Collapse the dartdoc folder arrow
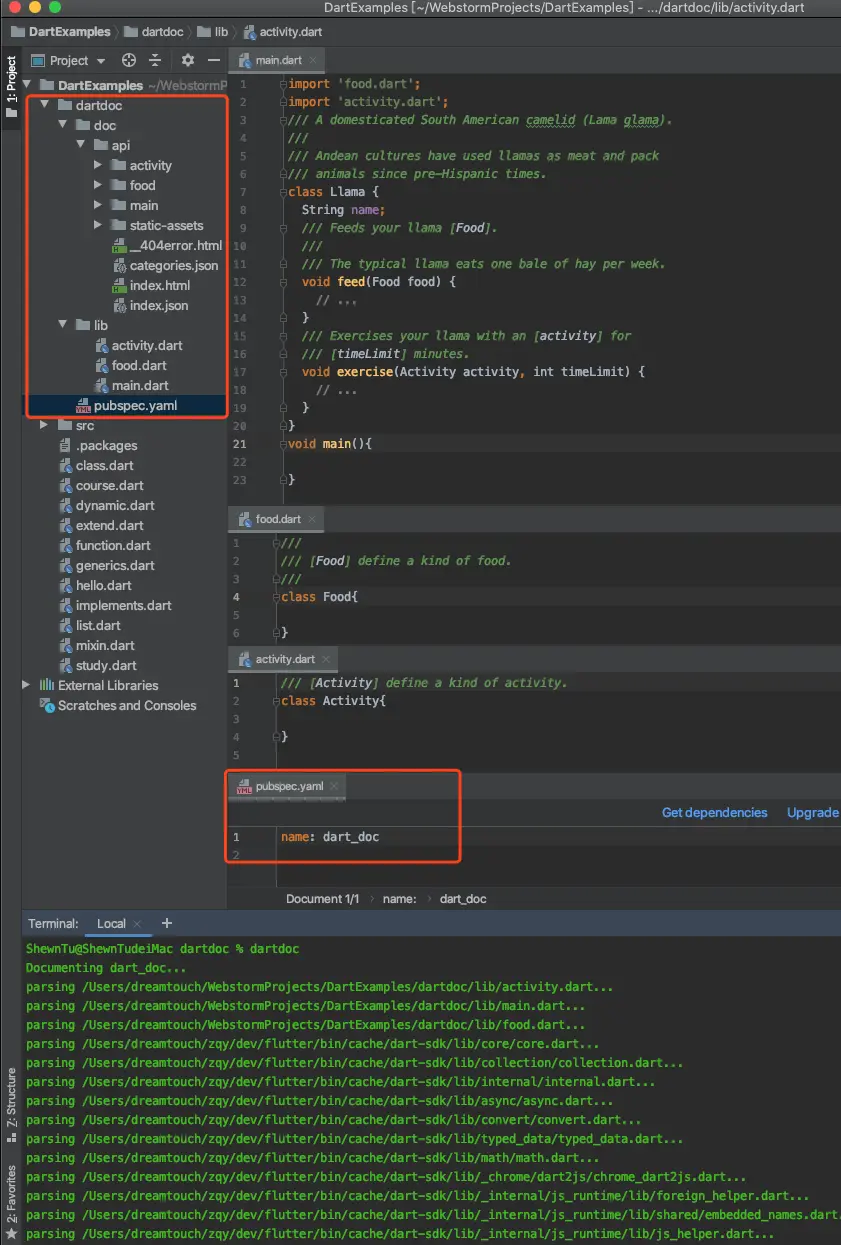 pyautogui.click(x=45, y=106)
